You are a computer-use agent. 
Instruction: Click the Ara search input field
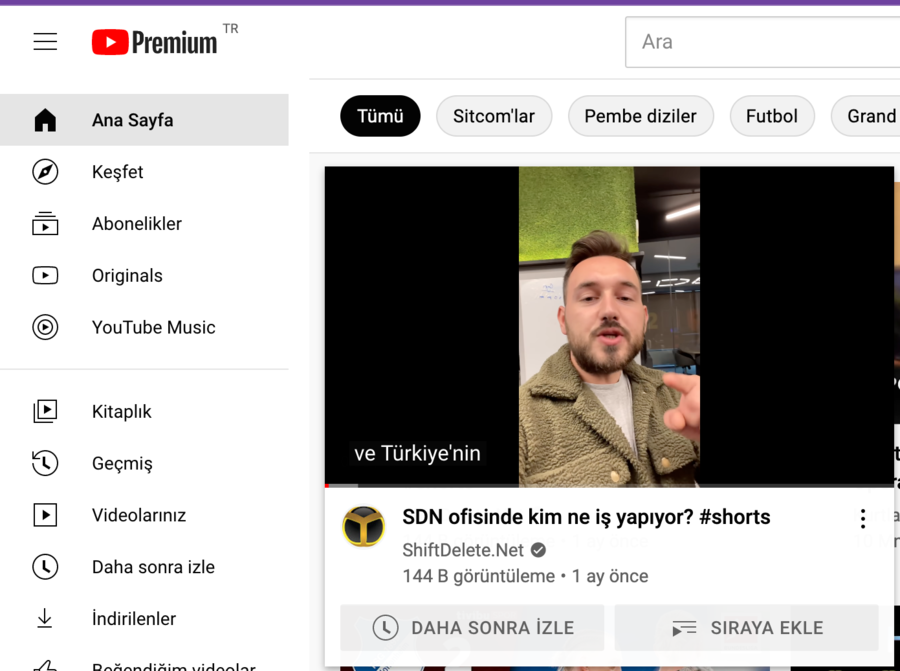(763, 42)
